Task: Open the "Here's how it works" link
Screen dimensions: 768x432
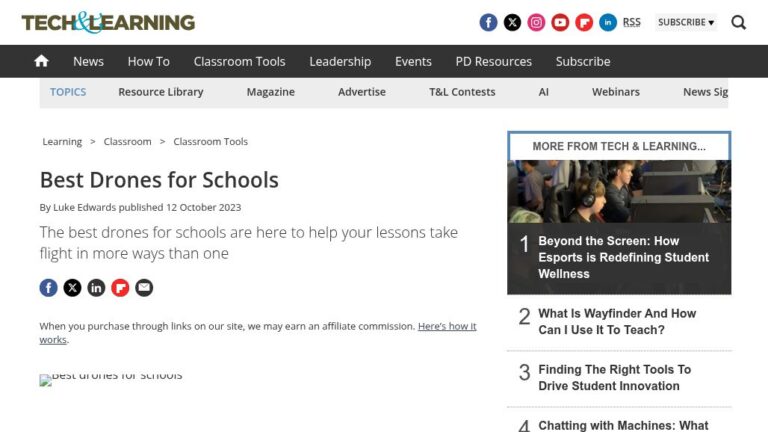Action: (447, 326)
